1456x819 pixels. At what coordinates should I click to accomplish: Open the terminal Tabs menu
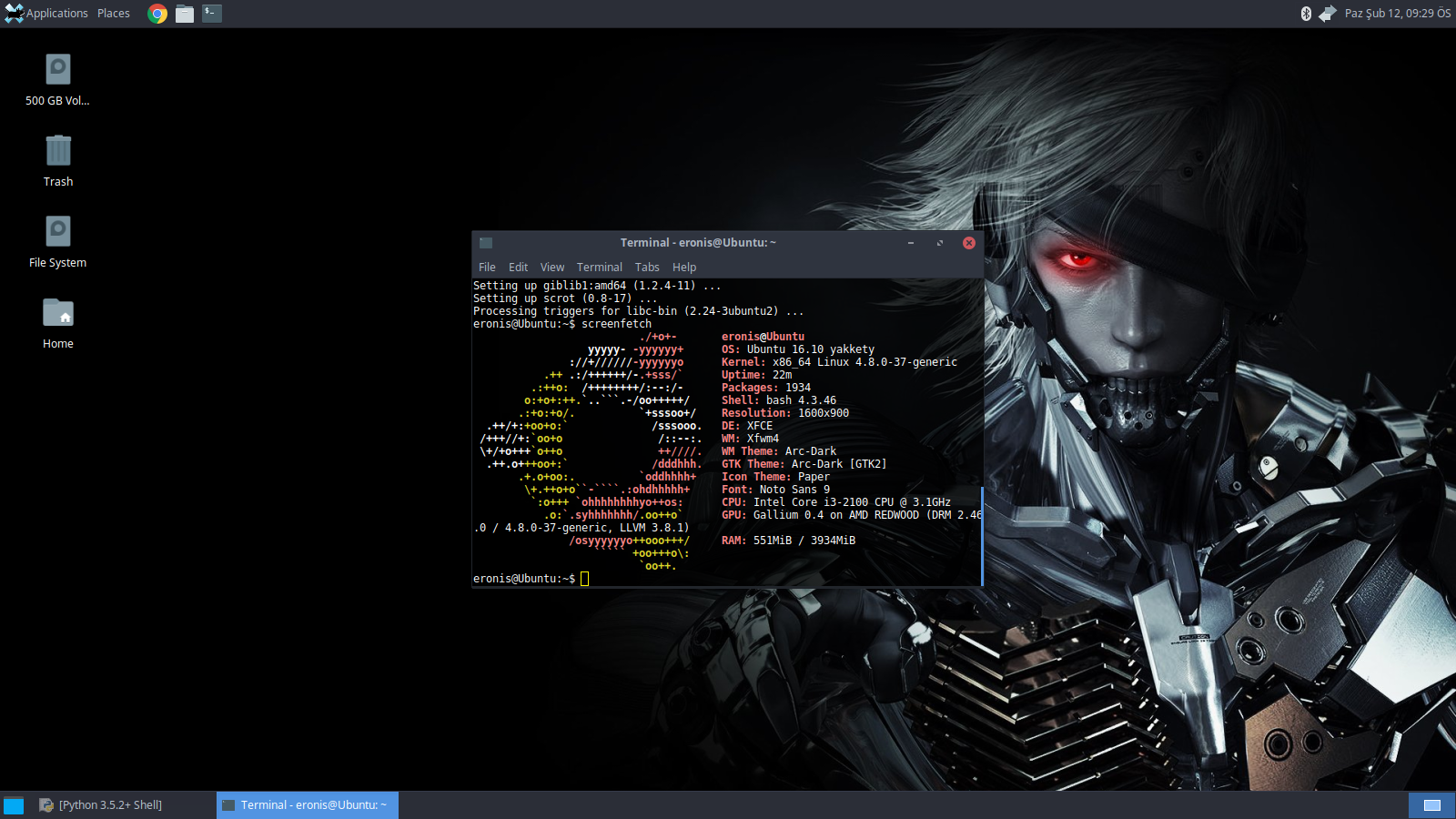point(647,268)
